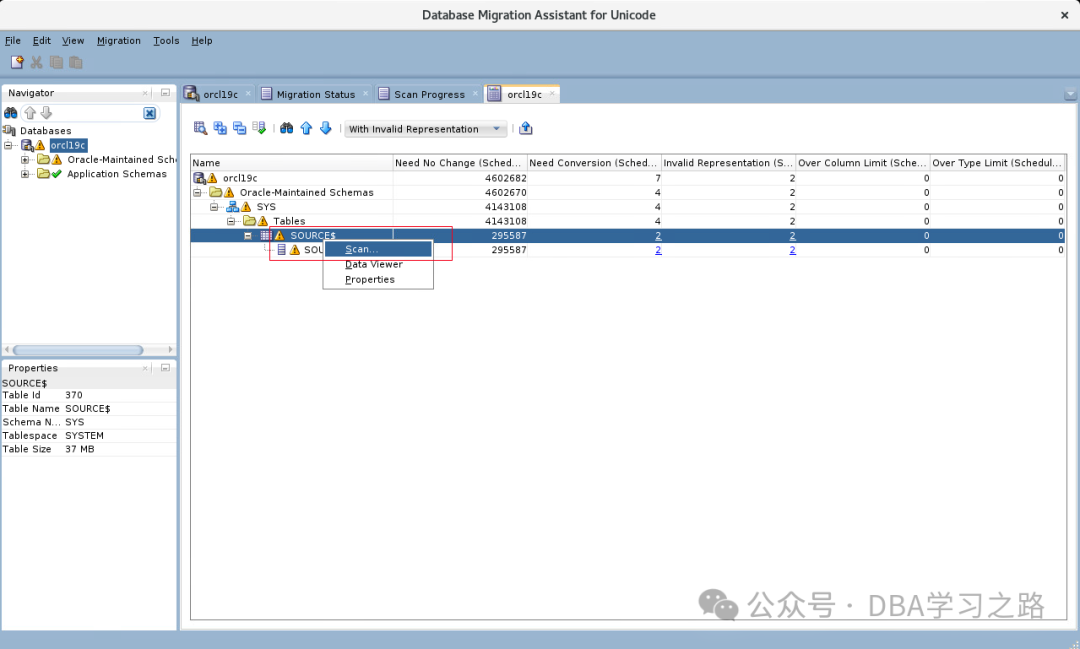Select the orcl19c row in report tree
1080x649 pixels.
(628, 178)
